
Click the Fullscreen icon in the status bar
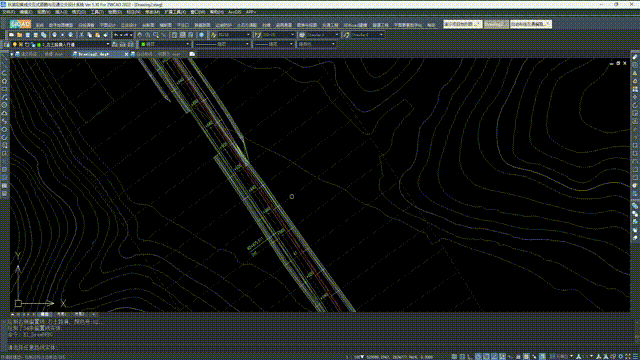tap(628, 357)
